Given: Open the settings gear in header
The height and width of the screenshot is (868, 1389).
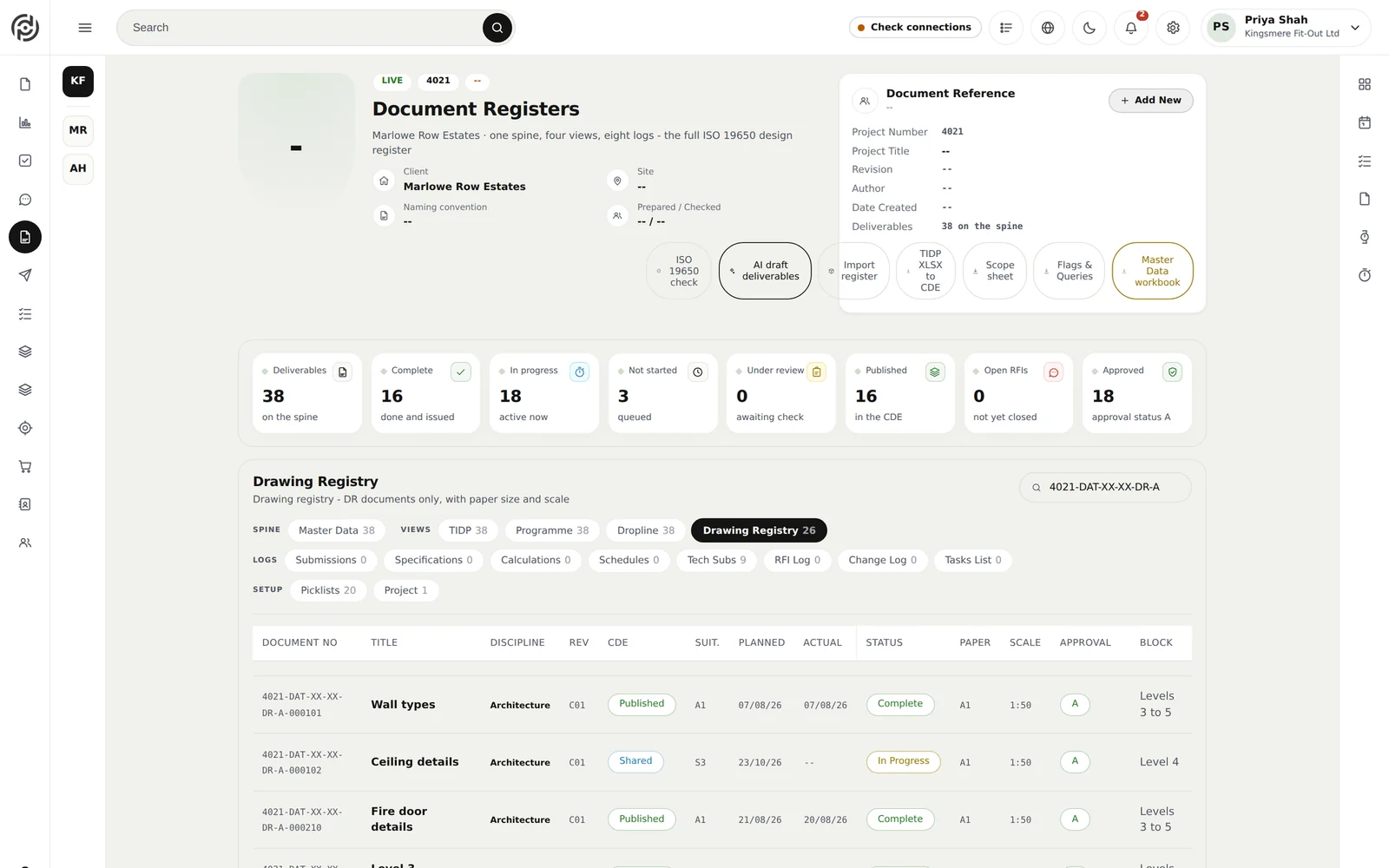Looking at the screenshot, I should 1173,28.
